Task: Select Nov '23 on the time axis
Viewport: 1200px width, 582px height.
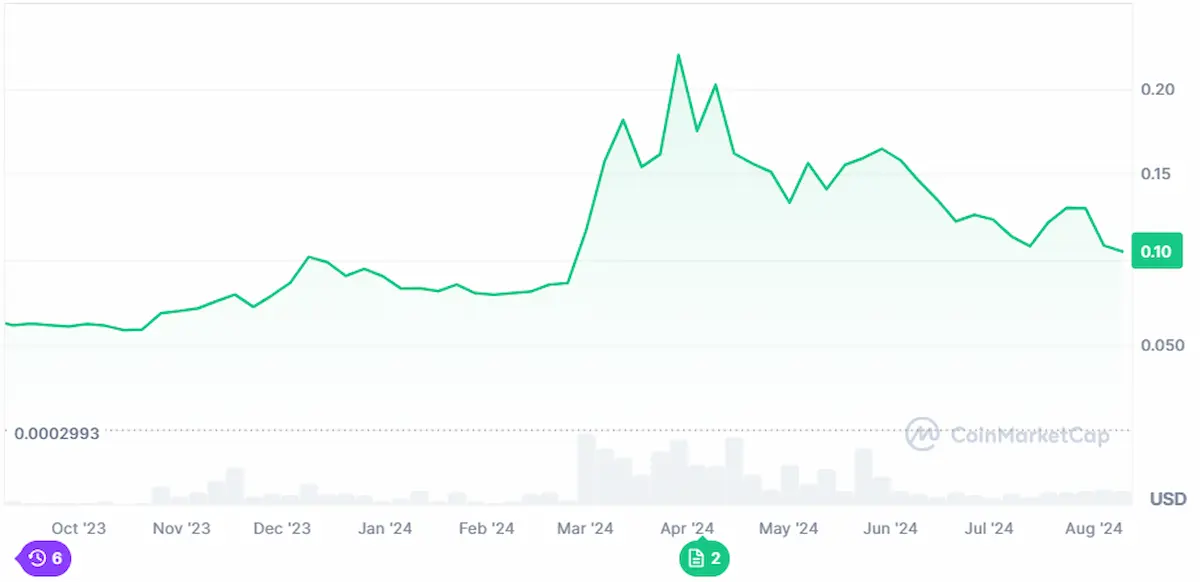Action: 183,528
